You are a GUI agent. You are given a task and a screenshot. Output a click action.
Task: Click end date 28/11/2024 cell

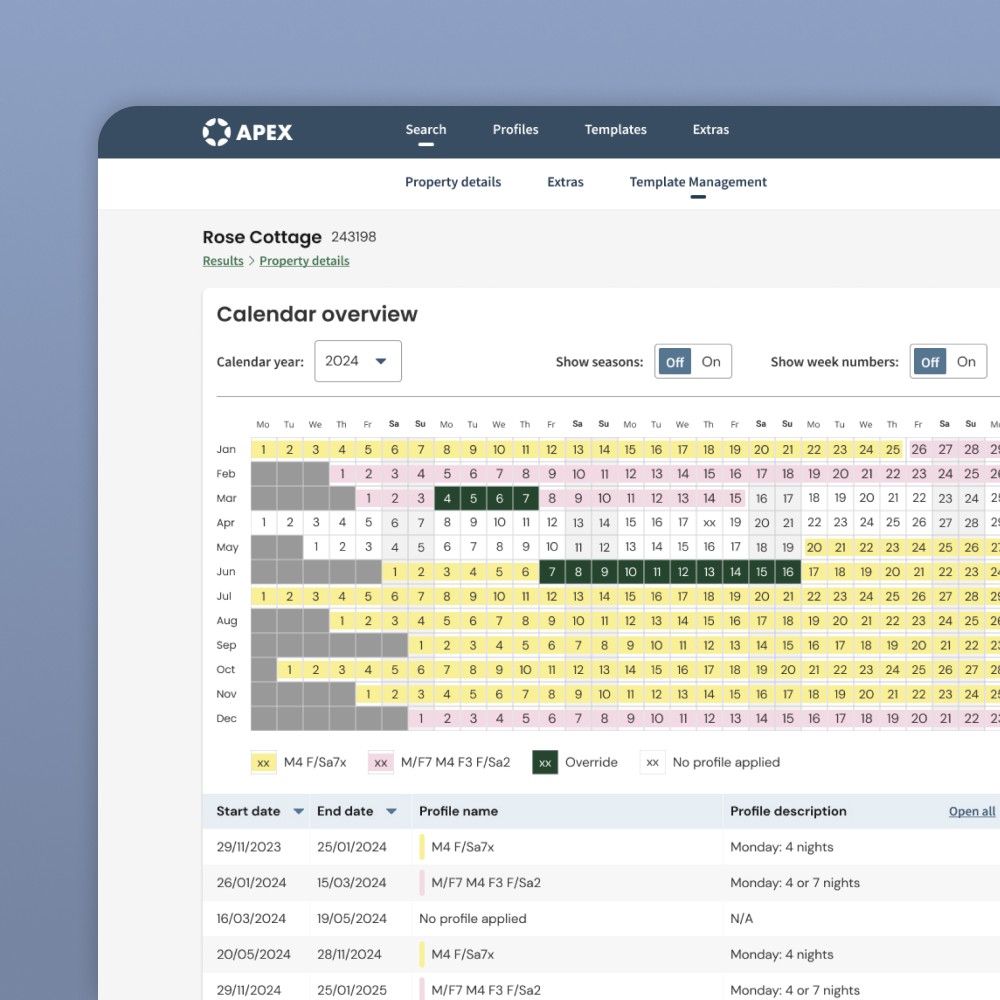coord(349,954)
